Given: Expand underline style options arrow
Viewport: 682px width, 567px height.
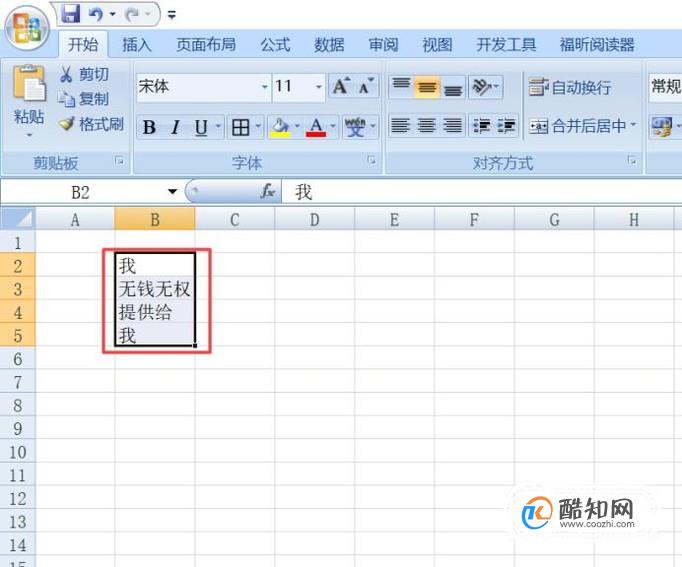Looking at the screenshot, I should tap(218, 127).
